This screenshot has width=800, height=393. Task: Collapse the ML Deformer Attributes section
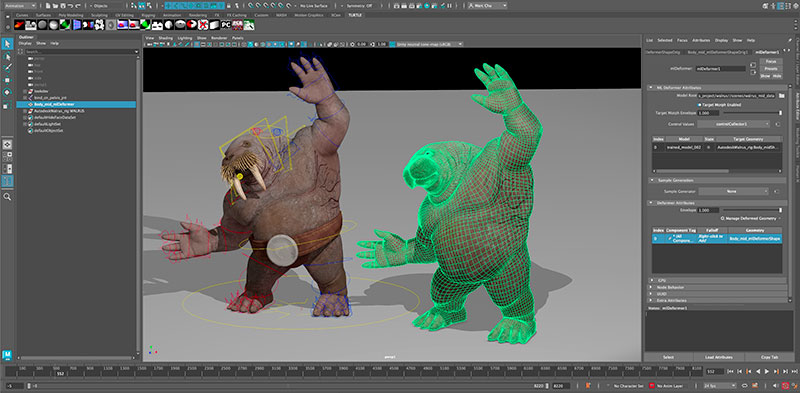pos(651,88)
